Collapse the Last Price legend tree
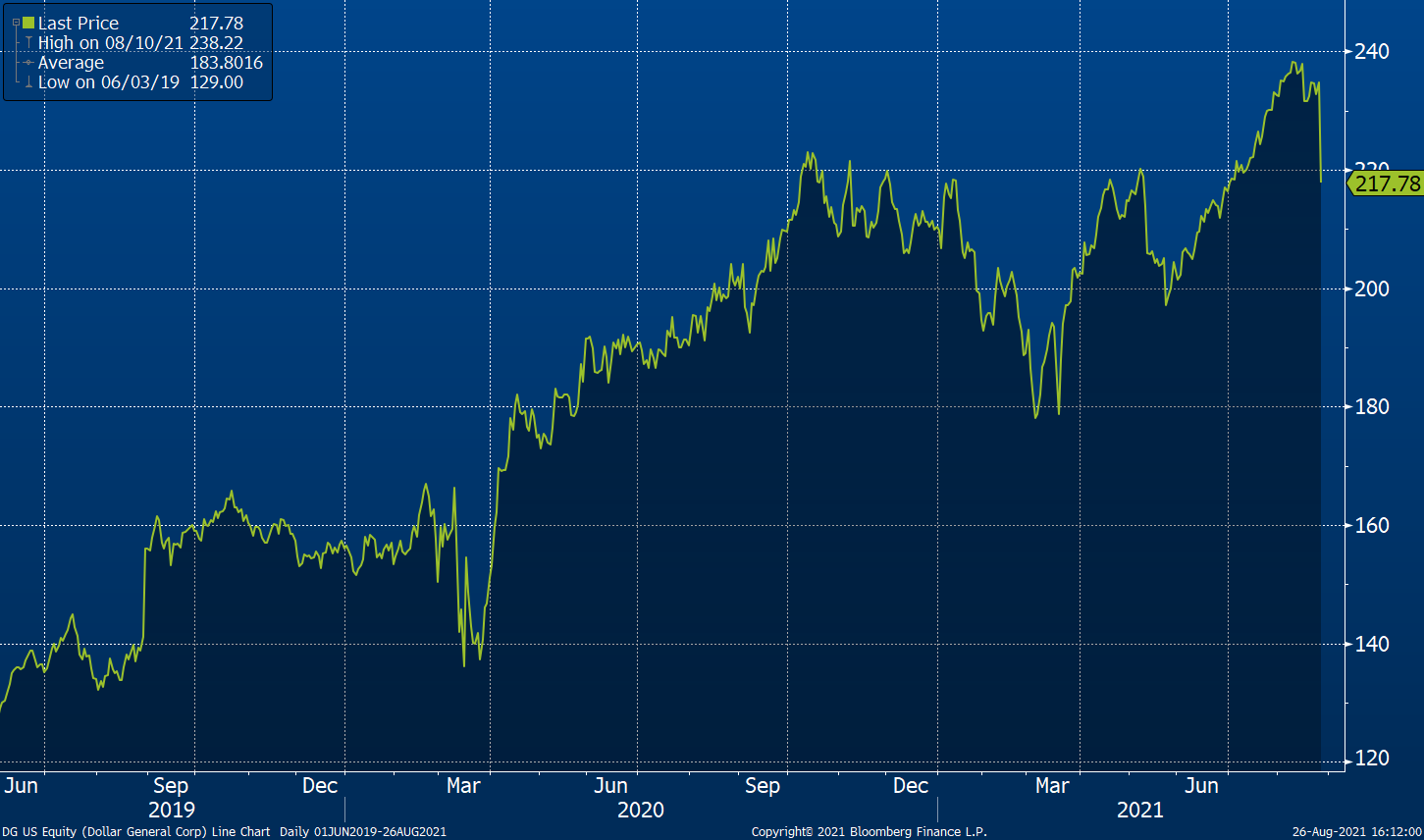Image resolution: width=1424 pixels, height=840 pixels. pyautogui.click(x=16, y=23)
